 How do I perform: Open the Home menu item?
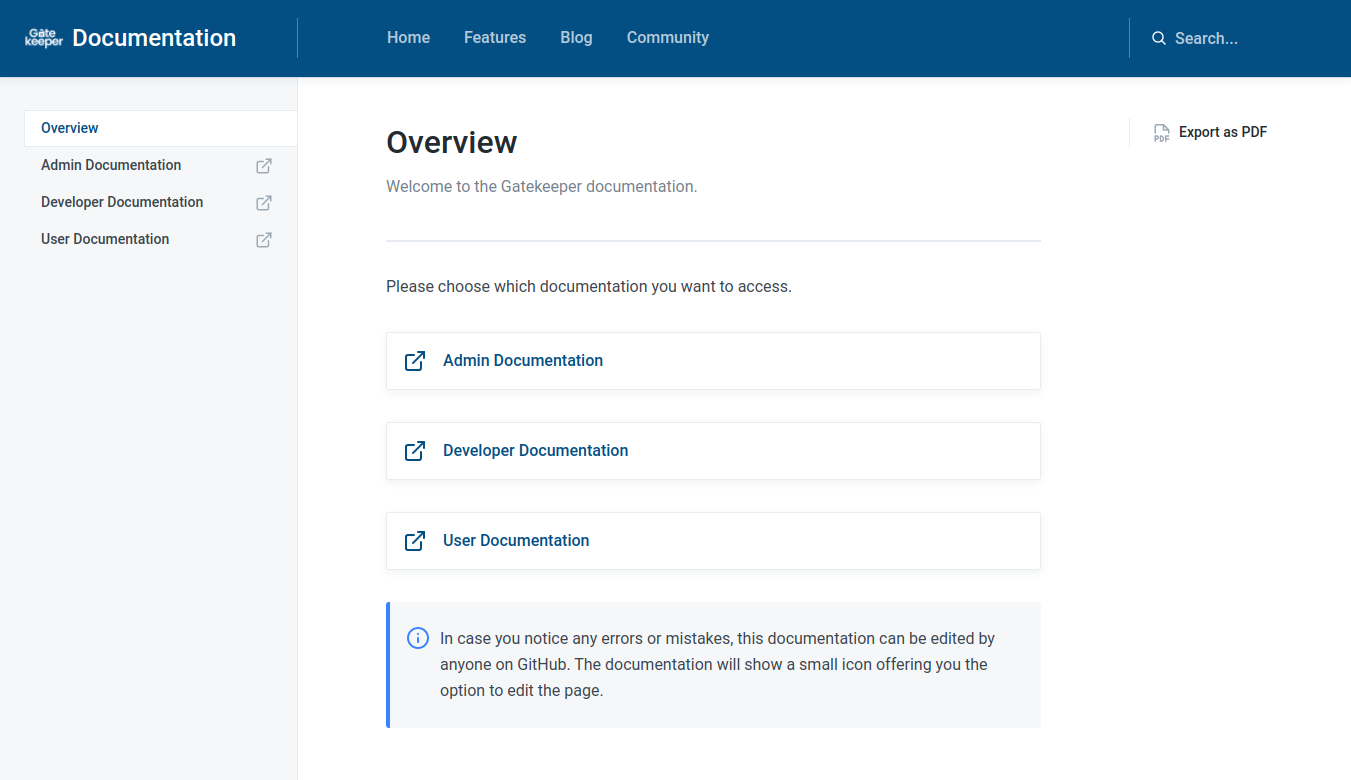coord(408,38)
